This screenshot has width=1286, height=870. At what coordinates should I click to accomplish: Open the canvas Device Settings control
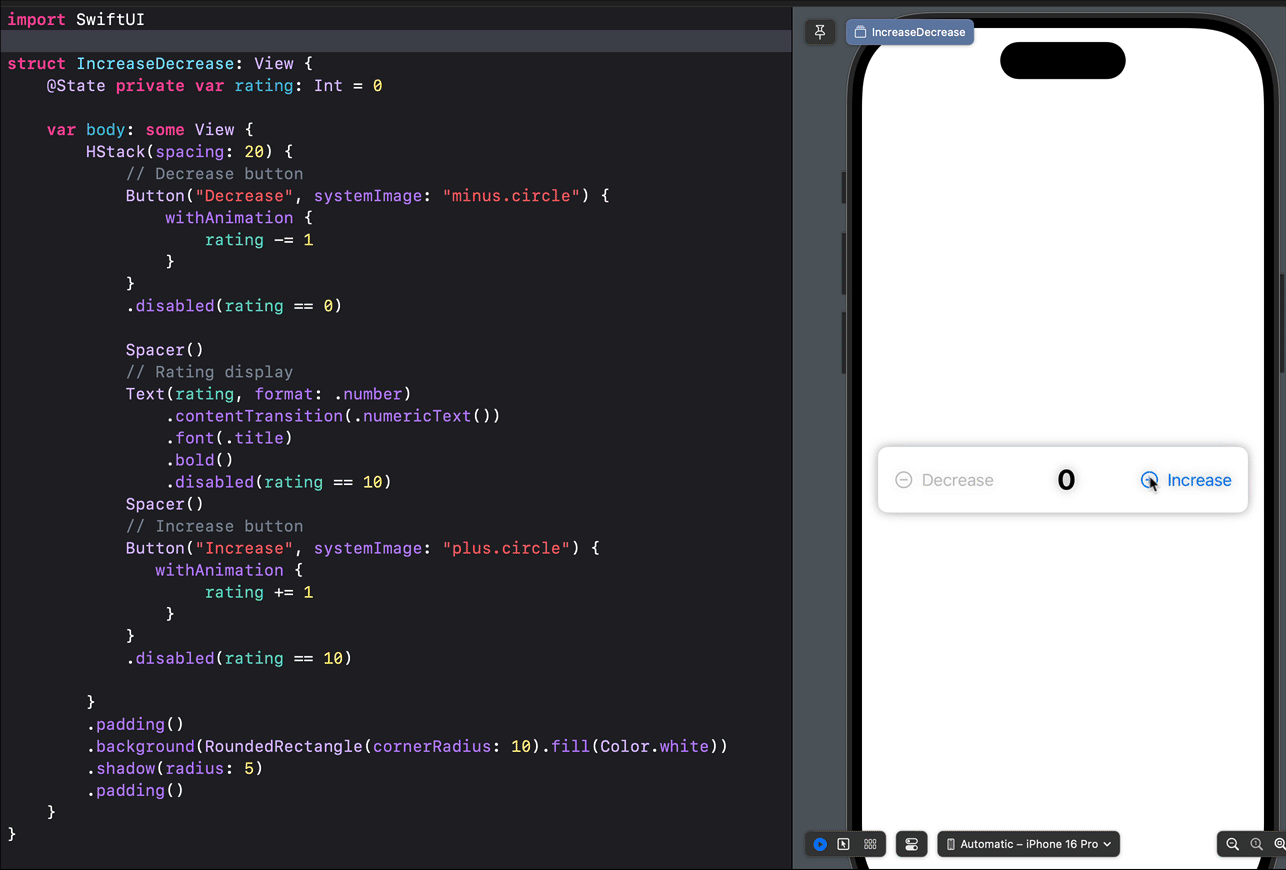911,844
